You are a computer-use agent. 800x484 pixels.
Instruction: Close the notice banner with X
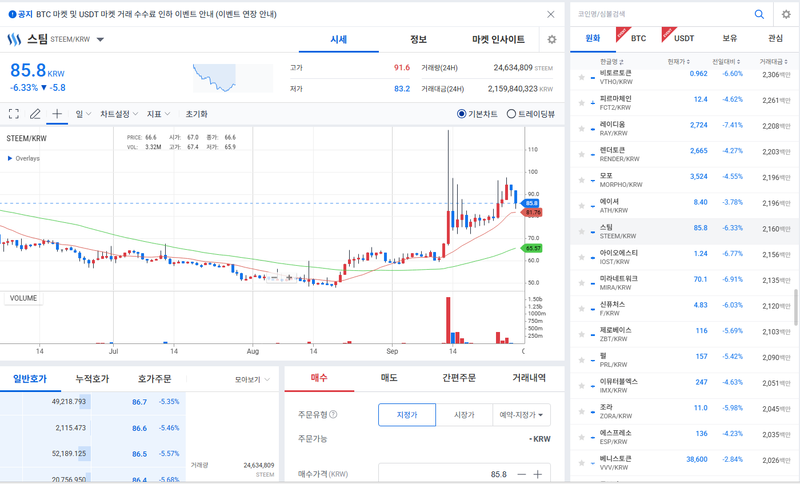(x=551, y=14)
